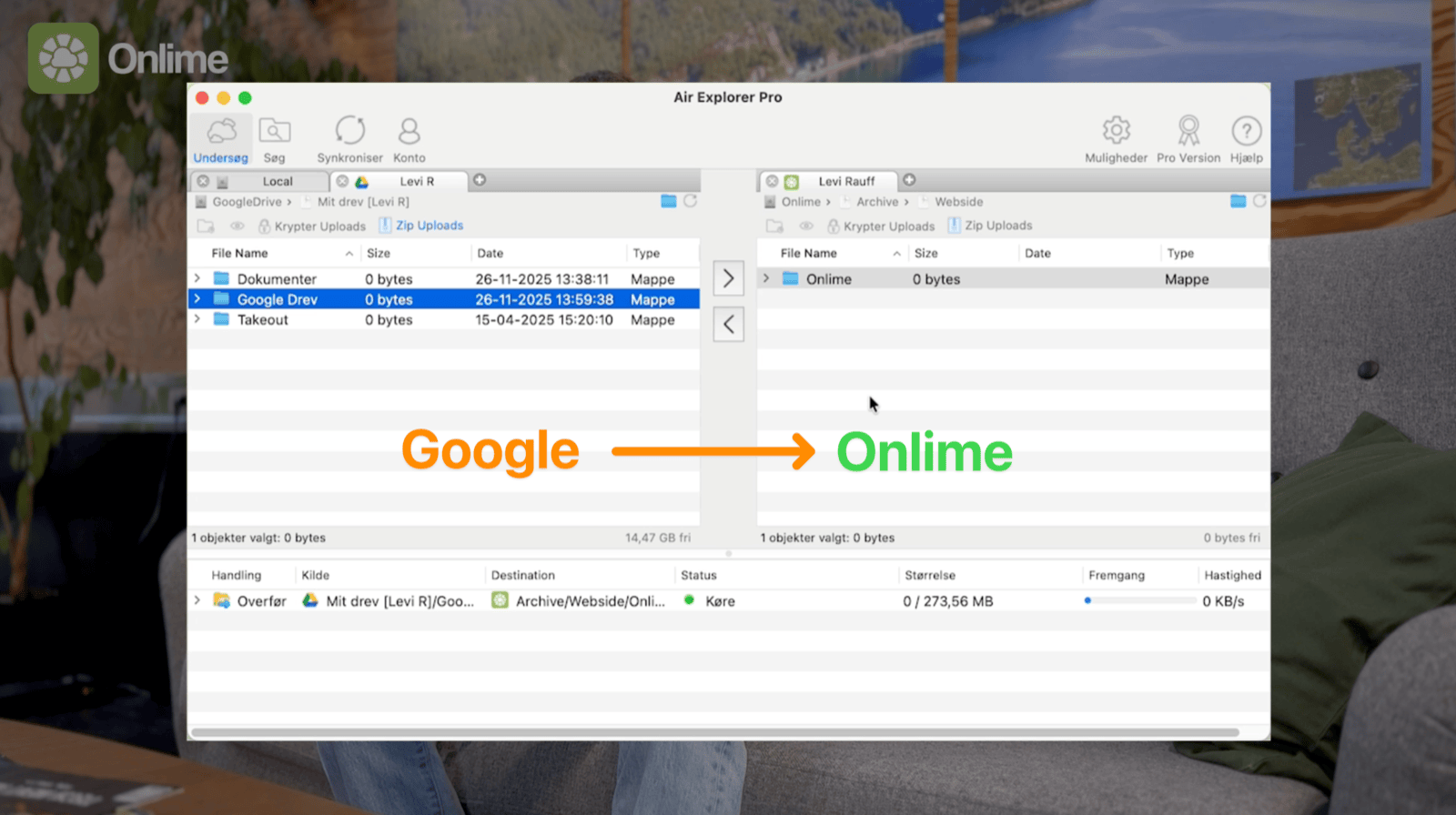Click the 0 / 273,56 MB size cell
This screenshot has width=1456, height=815.
pyautogui.click(x=947, y=600)
